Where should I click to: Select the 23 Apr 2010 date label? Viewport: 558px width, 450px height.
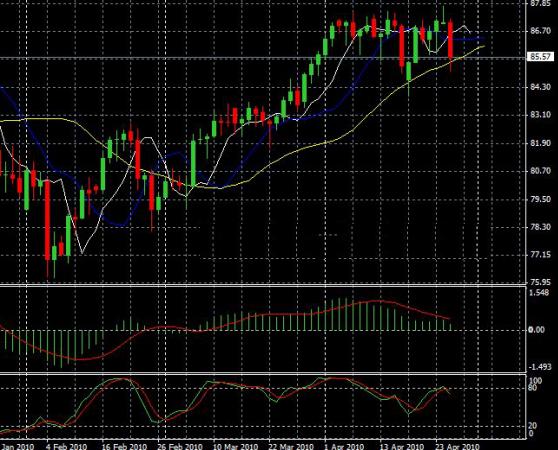tap(457, 446)
